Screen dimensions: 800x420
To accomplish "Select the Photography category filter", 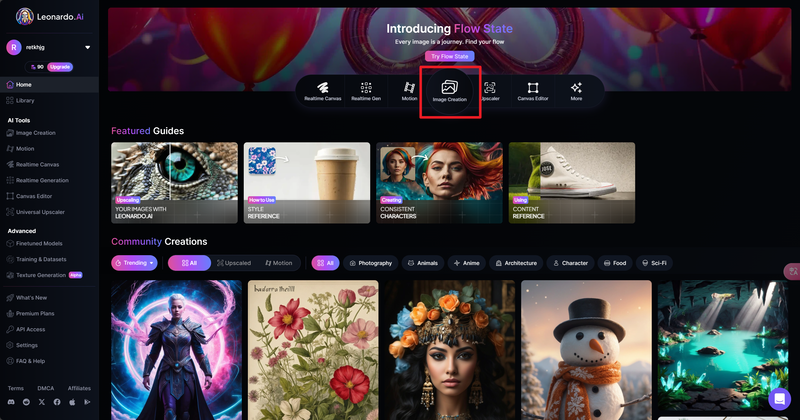I will (x=369, y=263).
